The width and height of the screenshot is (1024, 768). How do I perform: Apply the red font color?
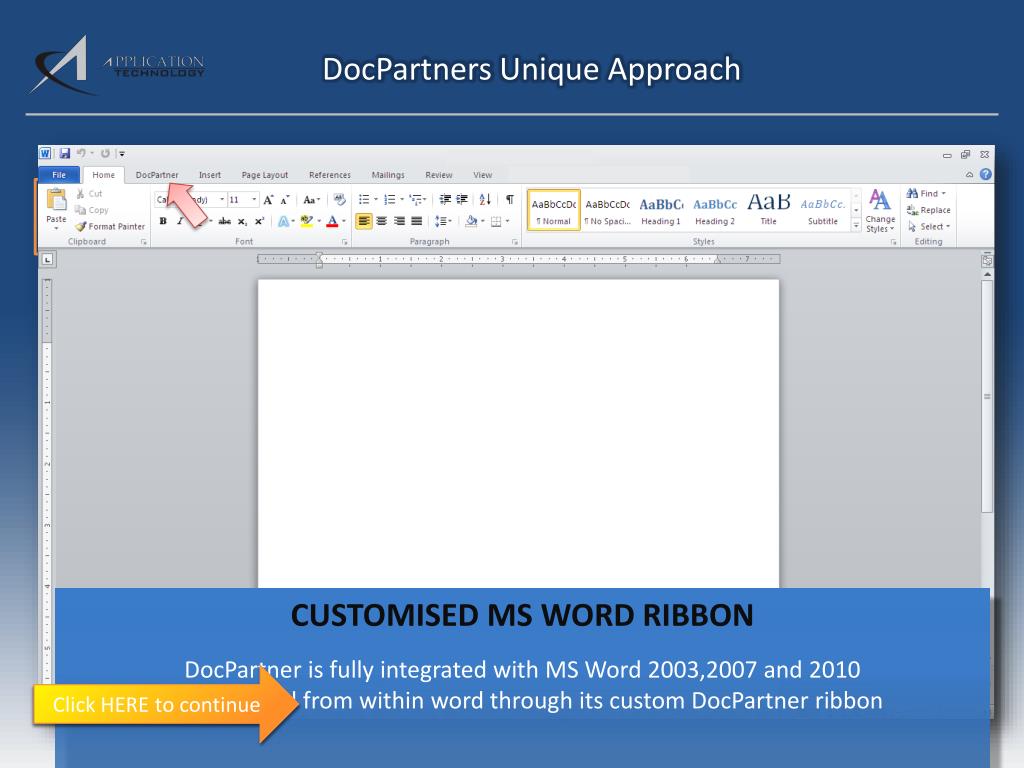coord(332,221)
